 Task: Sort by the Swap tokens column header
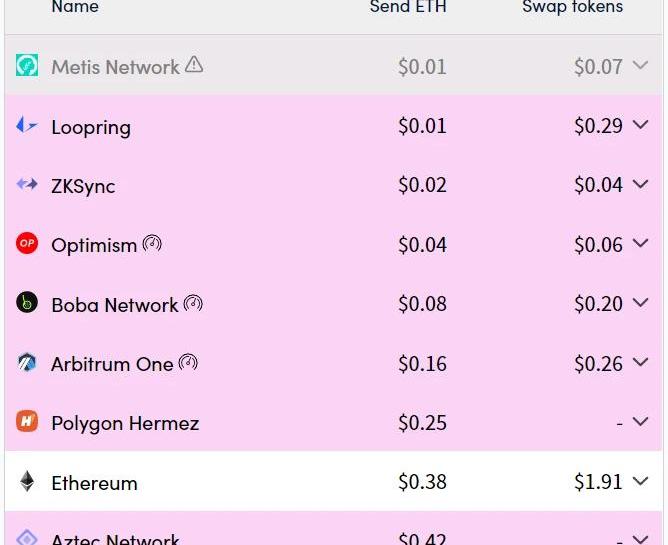pyautogui.click(x=573, y=6)
